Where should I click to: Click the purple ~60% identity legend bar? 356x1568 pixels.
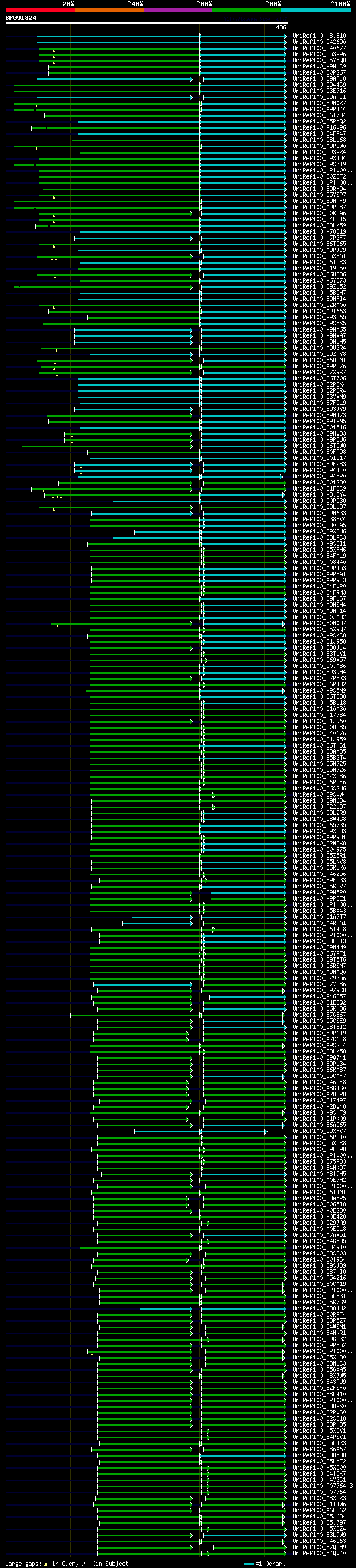pos(177,10)
